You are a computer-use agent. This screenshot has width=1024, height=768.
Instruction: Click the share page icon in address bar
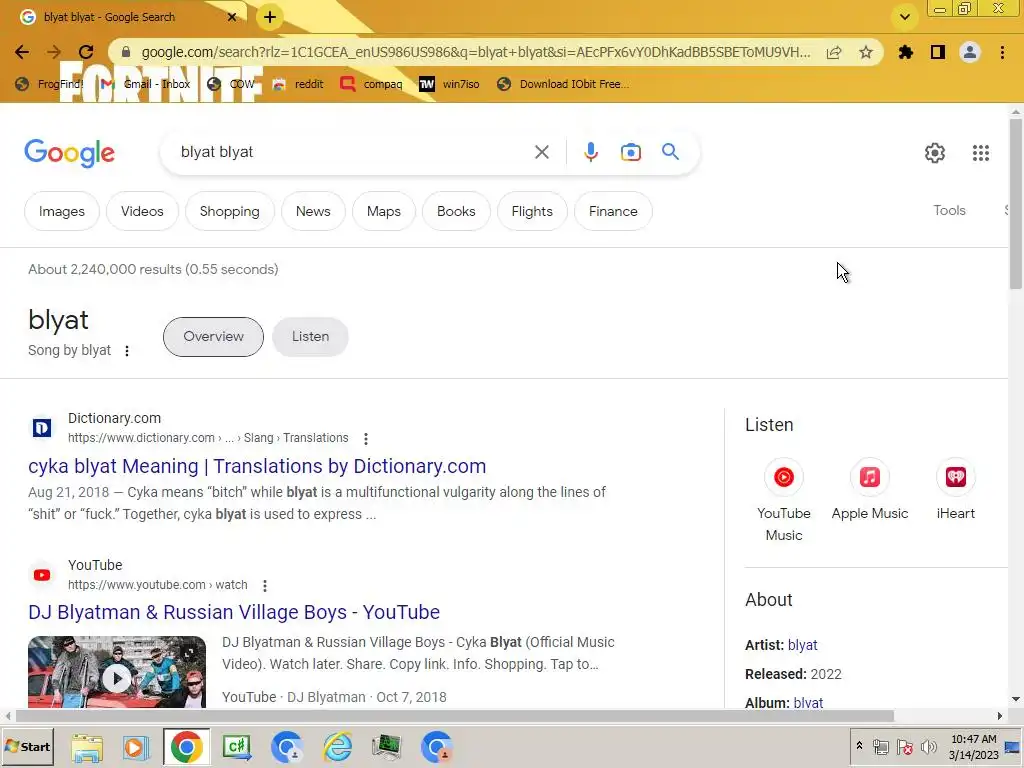pos(834,52)
